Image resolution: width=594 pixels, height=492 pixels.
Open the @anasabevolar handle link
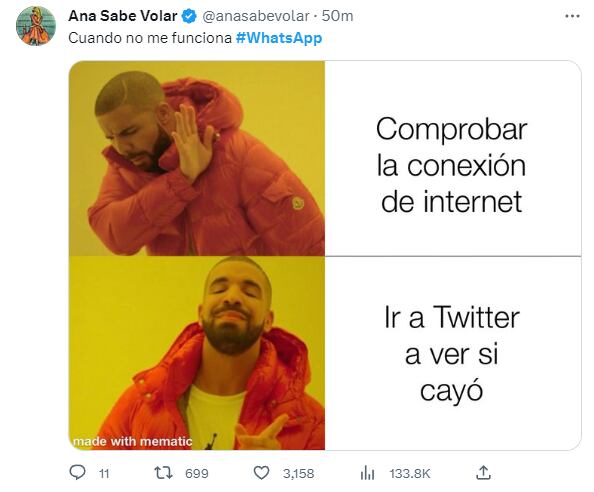point(256,16)
